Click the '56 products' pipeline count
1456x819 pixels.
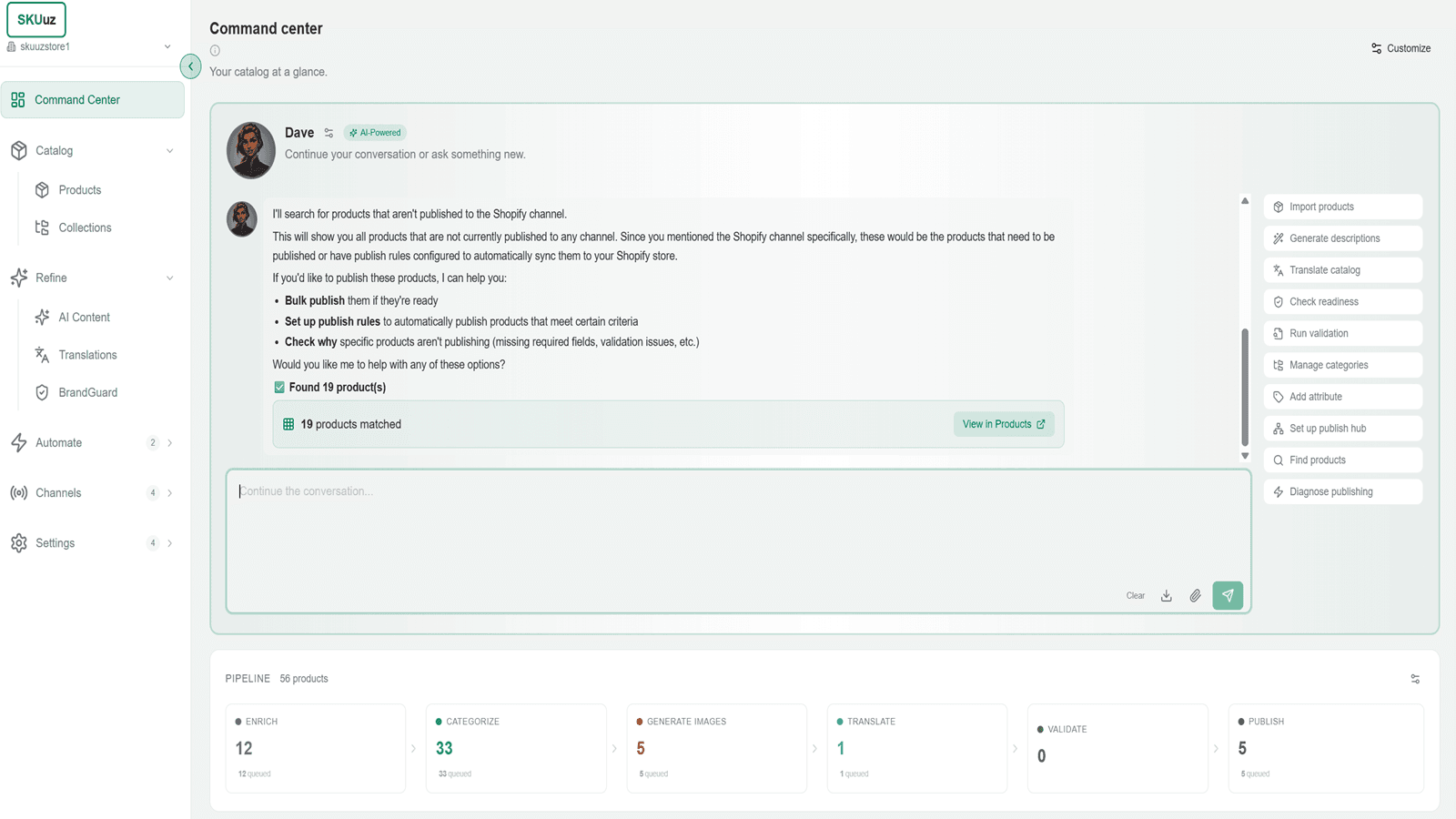tap(304, 679)
